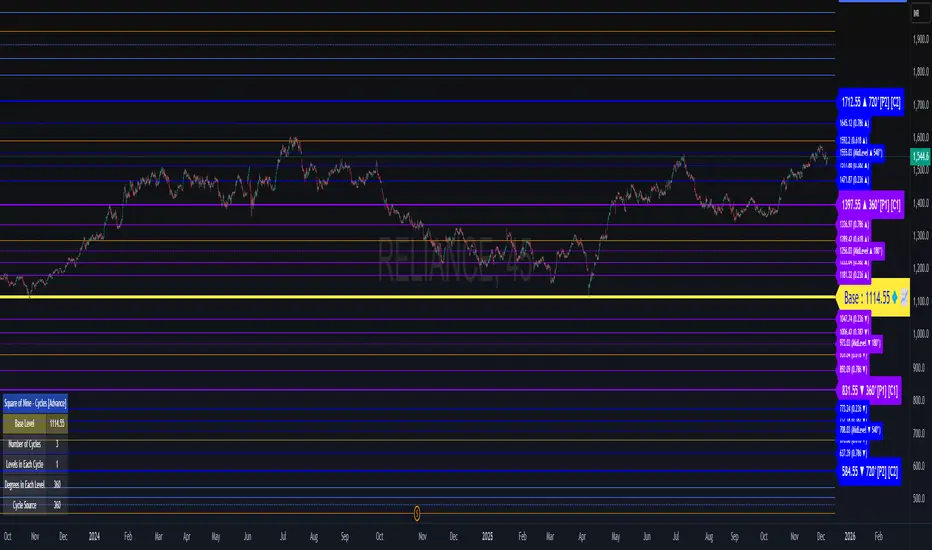Click the Base Level table cell

coord(24,423)
